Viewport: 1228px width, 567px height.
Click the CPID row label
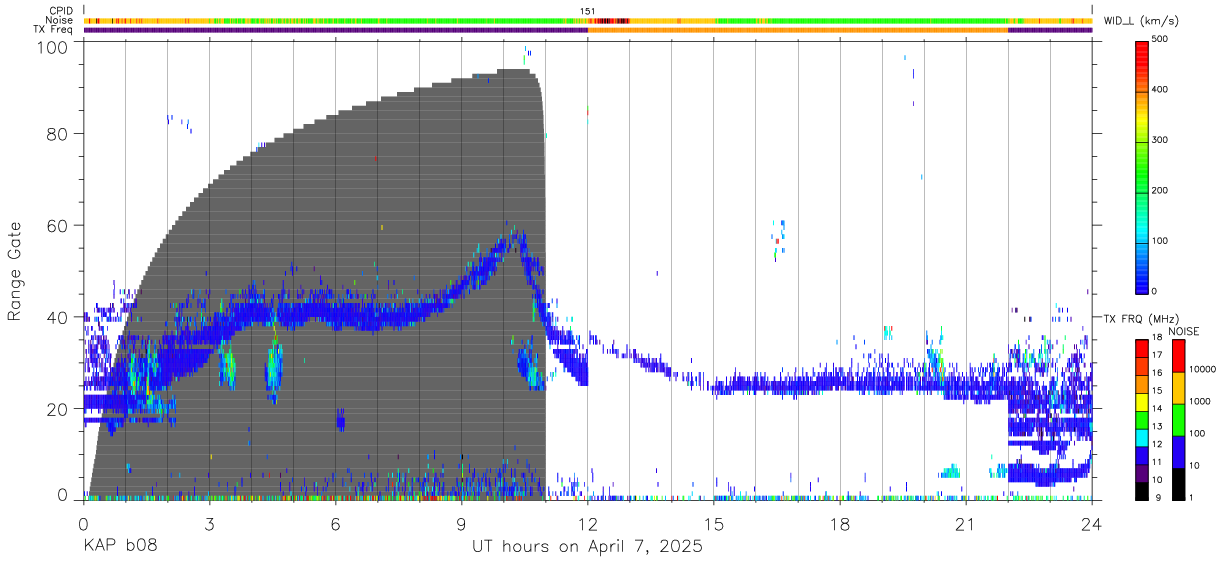[61, 11]
